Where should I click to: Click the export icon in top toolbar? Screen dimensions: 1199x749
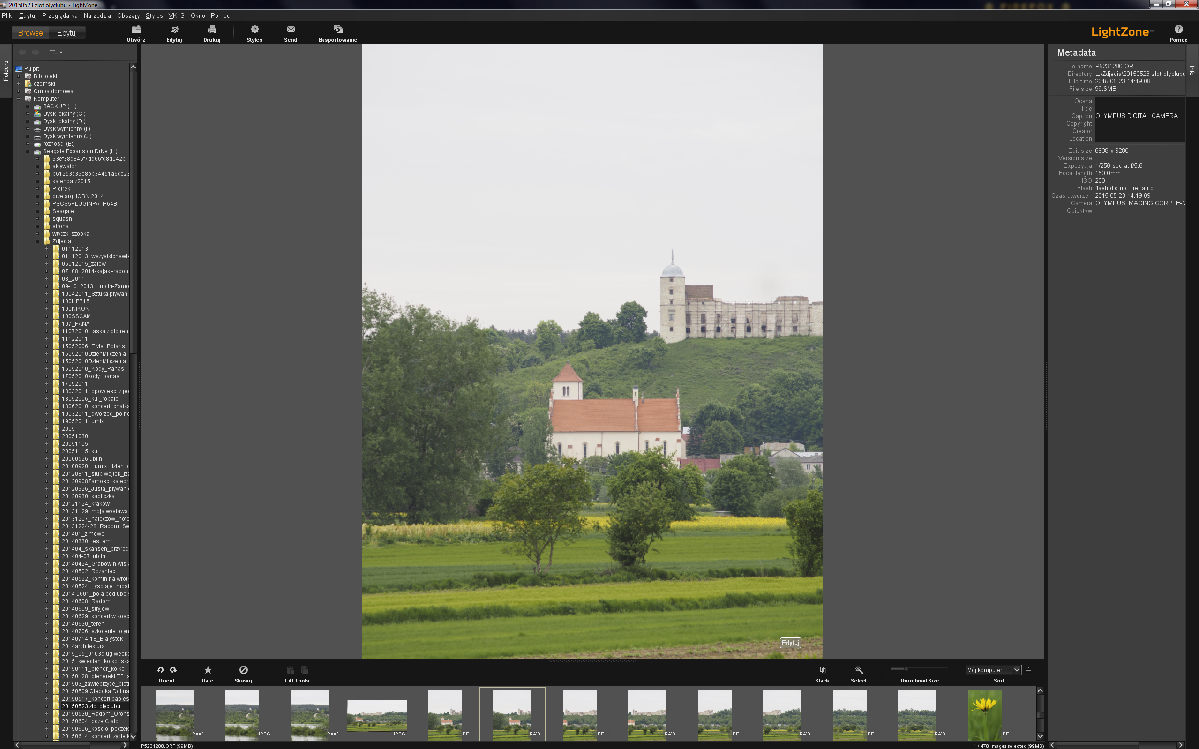click(x=338, y=30)
